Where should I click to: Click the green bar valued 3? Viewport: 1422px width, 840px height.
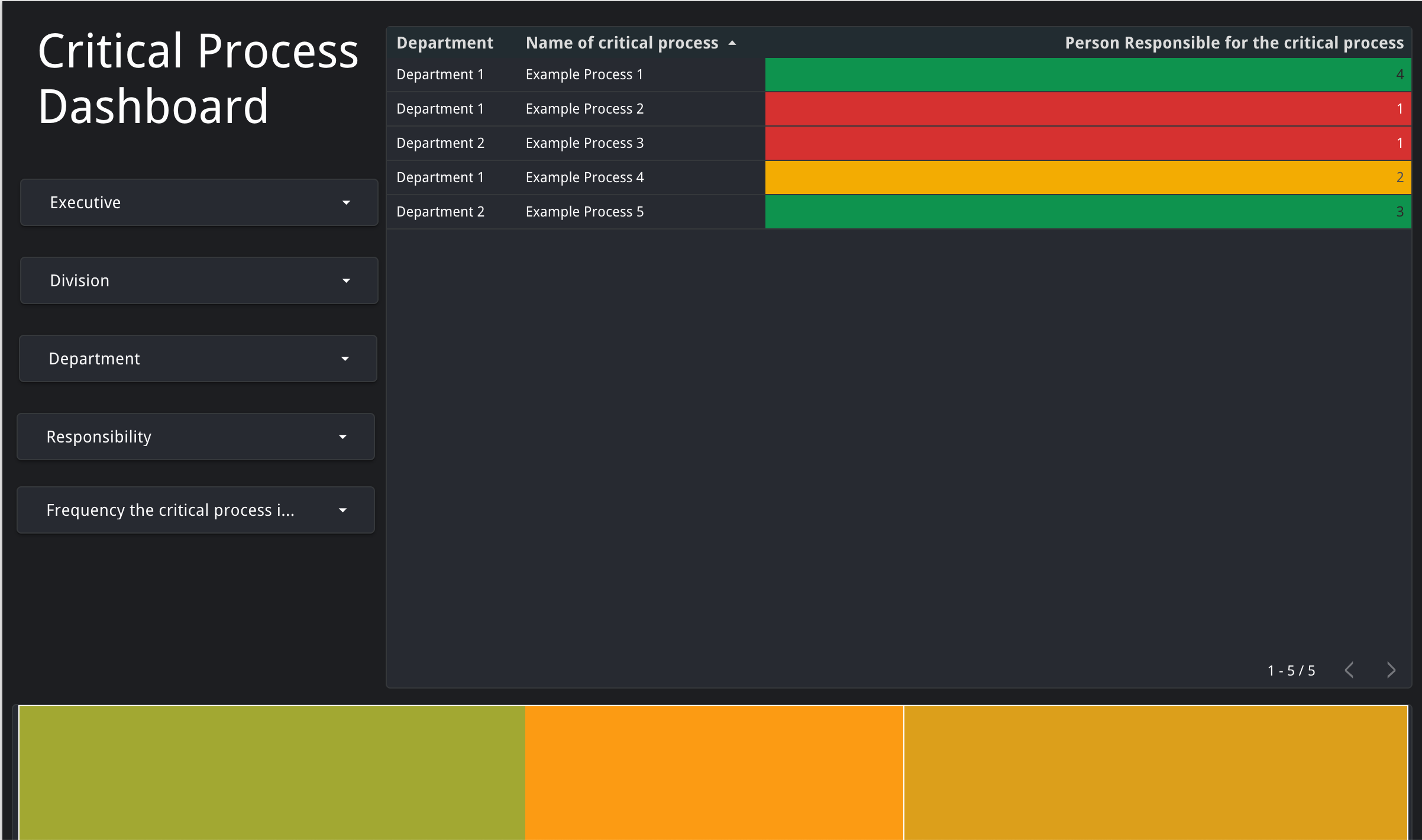[x=1087, y=212]
